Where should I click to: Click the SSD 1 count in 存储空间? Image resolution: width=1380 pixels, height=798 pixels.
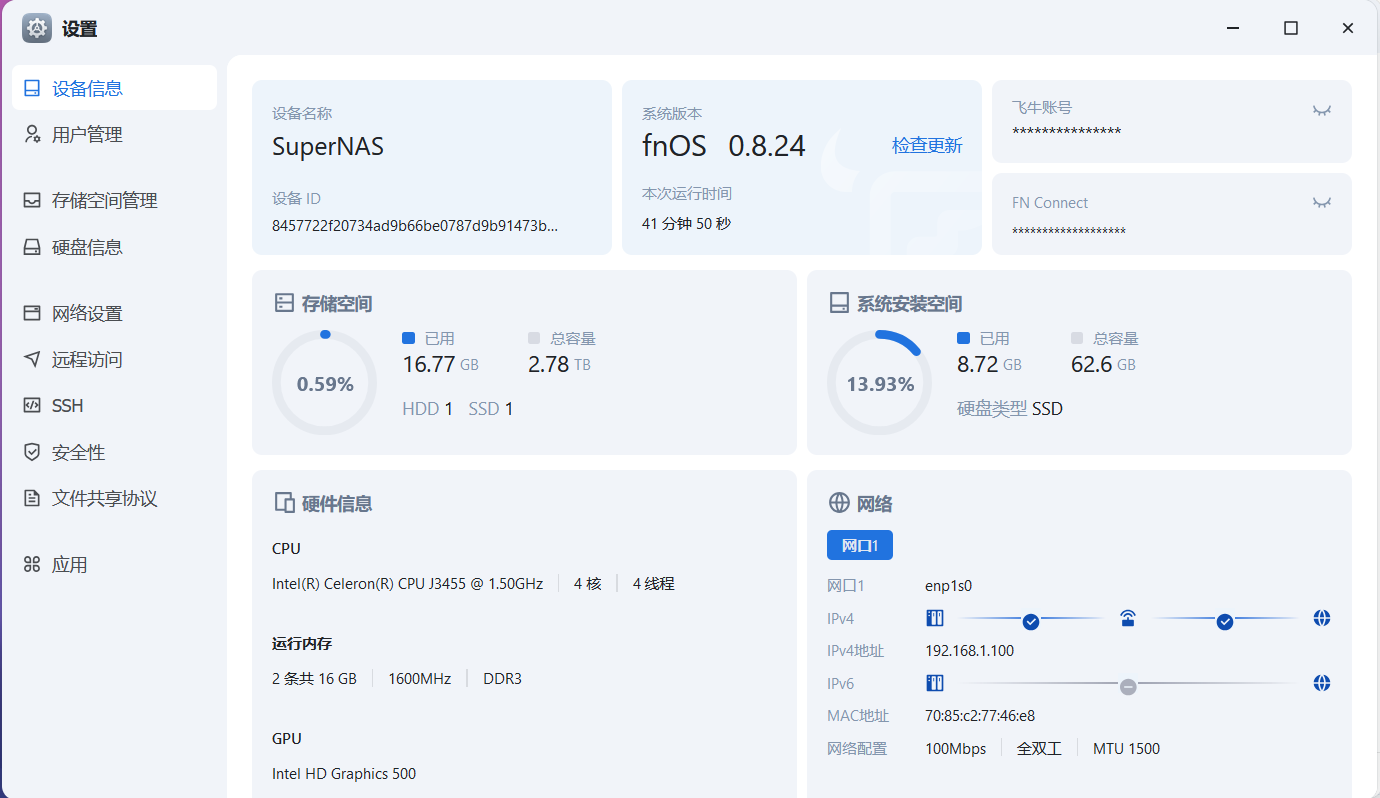pos(491,409)
